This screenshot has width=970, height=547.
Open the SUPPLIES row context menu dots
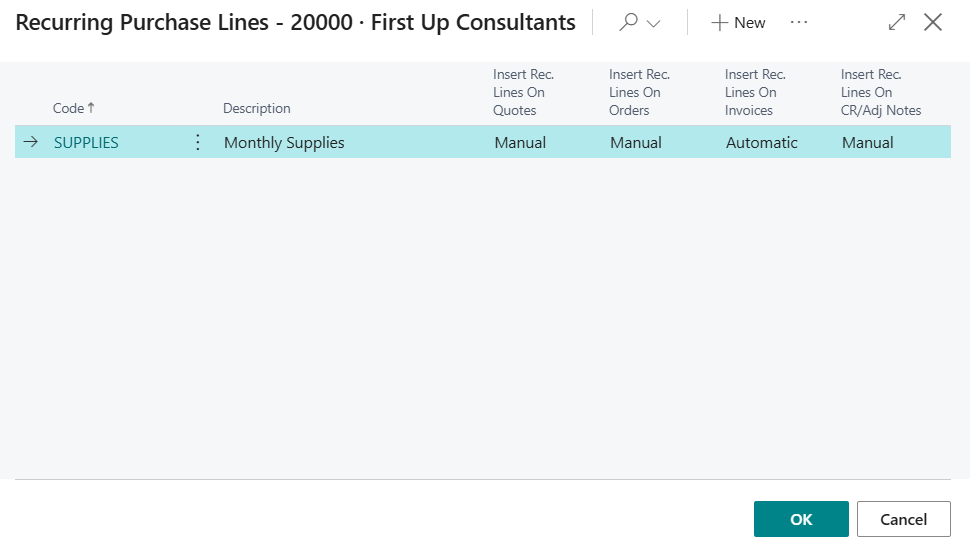197,142
